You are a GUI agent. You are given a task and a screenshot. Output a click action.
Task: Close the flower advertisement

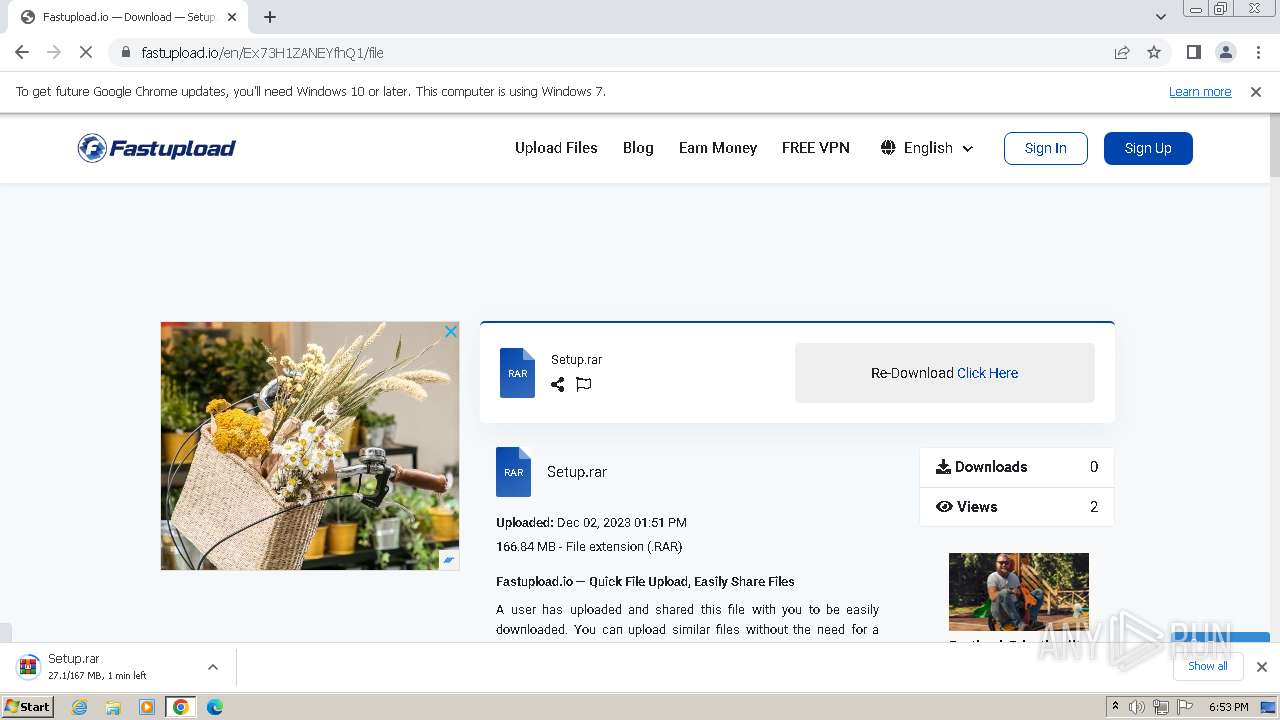[x=451, y=331]
